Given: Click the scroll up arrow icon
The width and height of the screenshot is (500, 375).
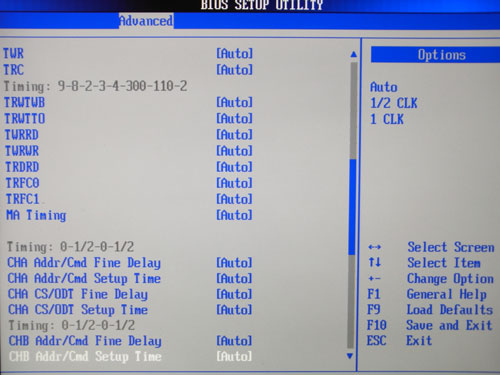Looking at the screenshot, I should [x=354, y=54].
